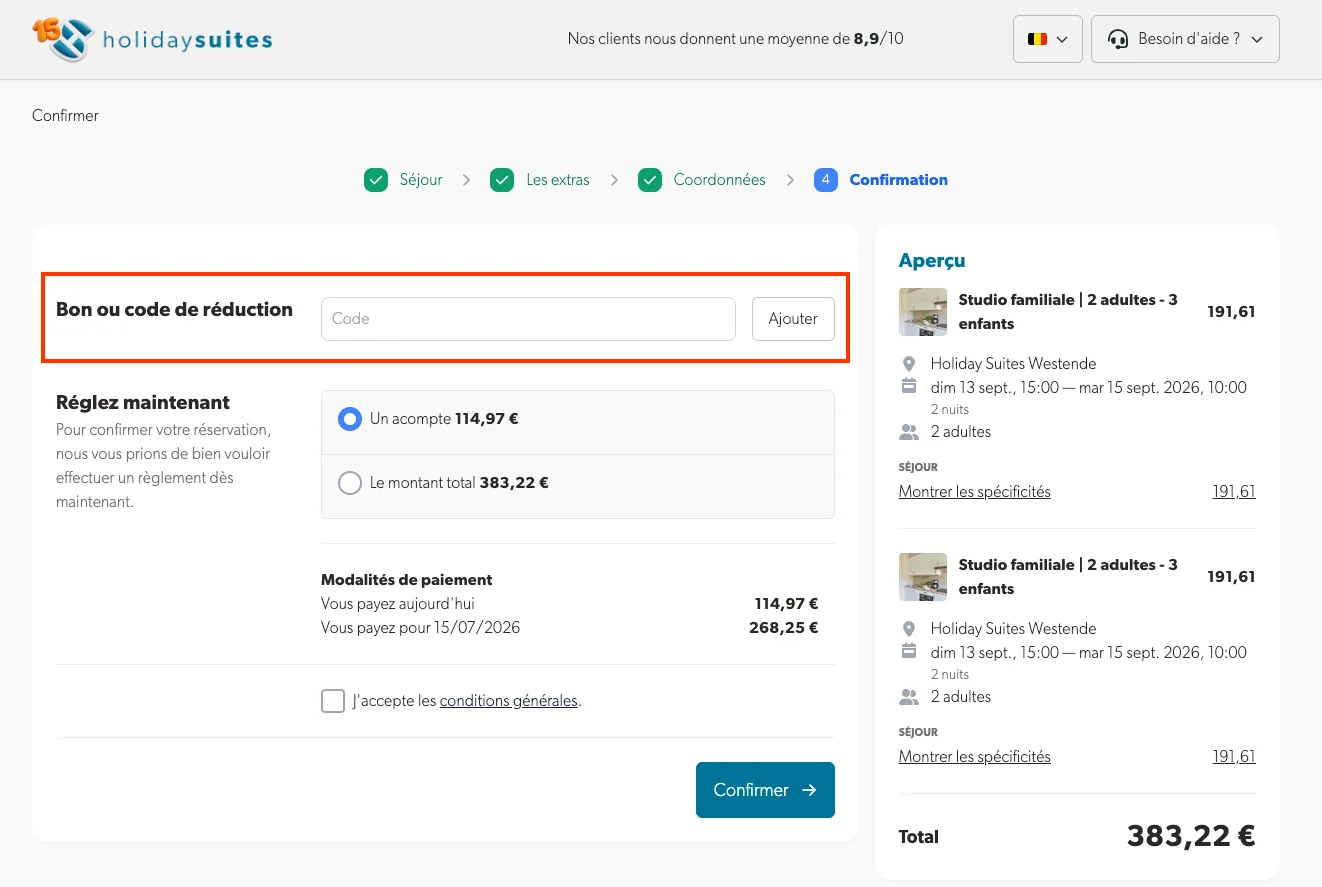Open the conditions générales link

(x=509, y=701)
